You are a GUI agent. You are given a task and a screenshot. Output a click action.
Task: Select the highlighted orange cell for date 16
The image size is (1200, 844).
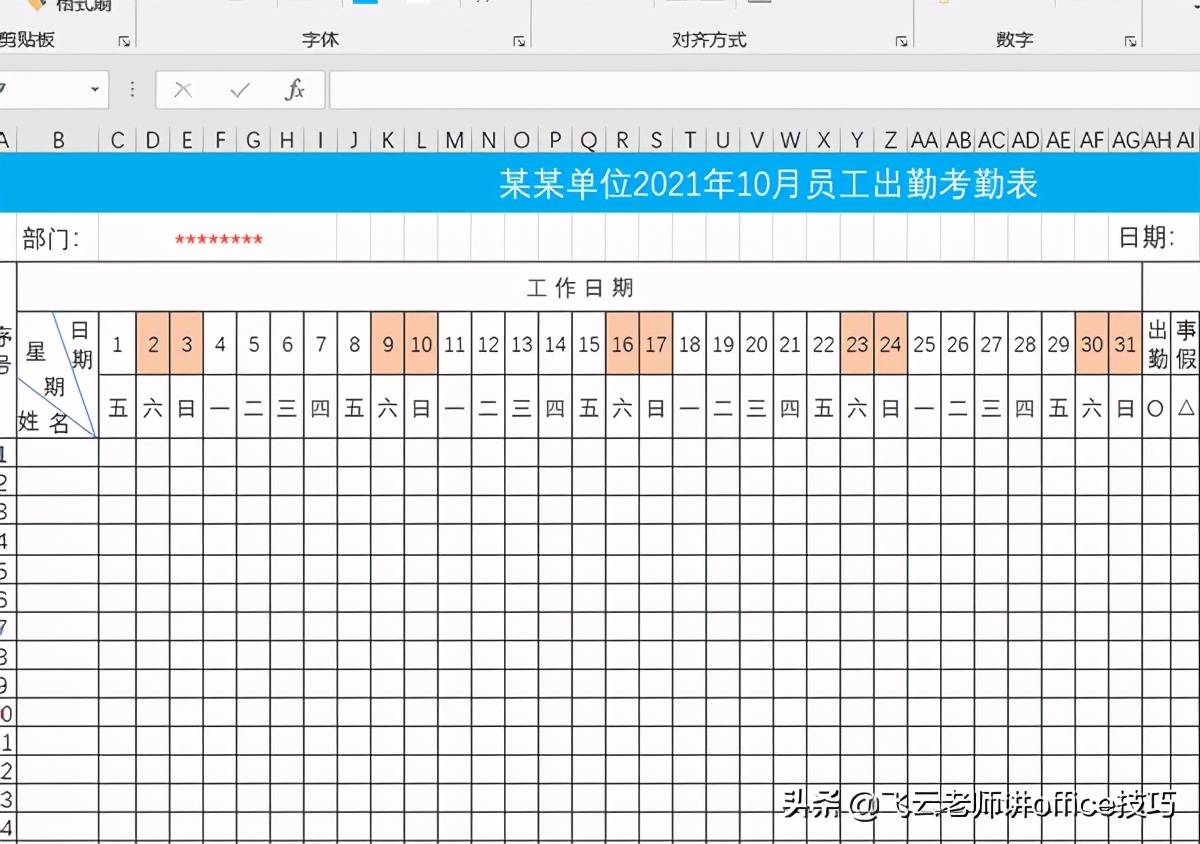tap(622, 343)
